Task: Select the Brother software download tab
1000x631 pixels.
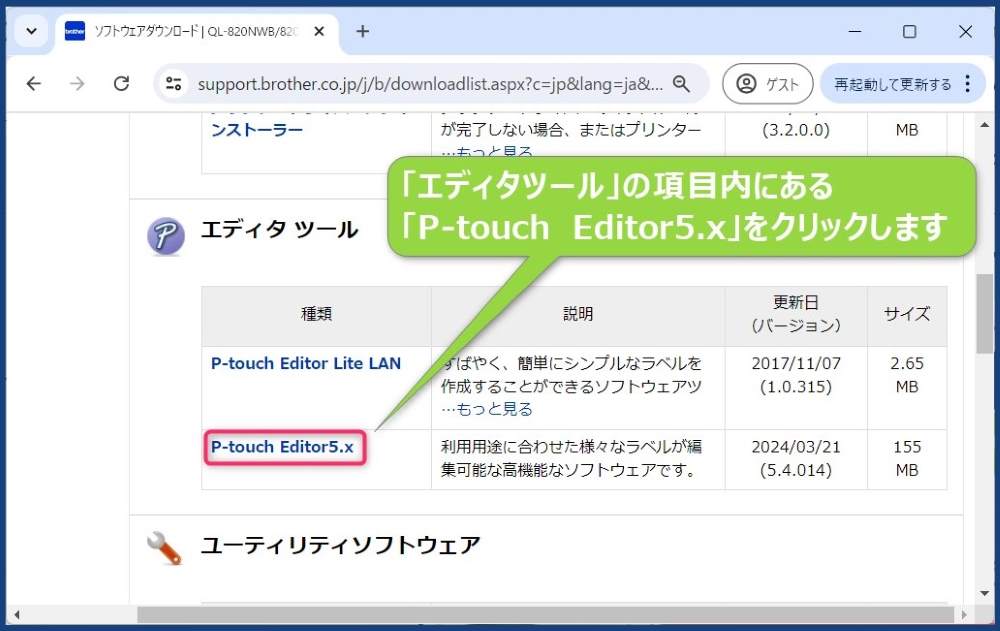Action: click(197, 32)
